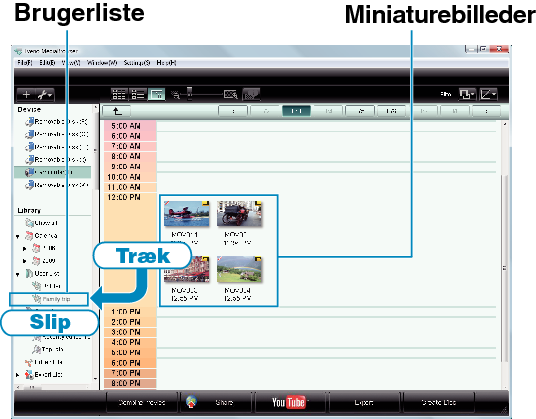Viewport: 536px width, 419px height.
Task: Select the rainbow landscape thumbnail
Action: (239, 269)
